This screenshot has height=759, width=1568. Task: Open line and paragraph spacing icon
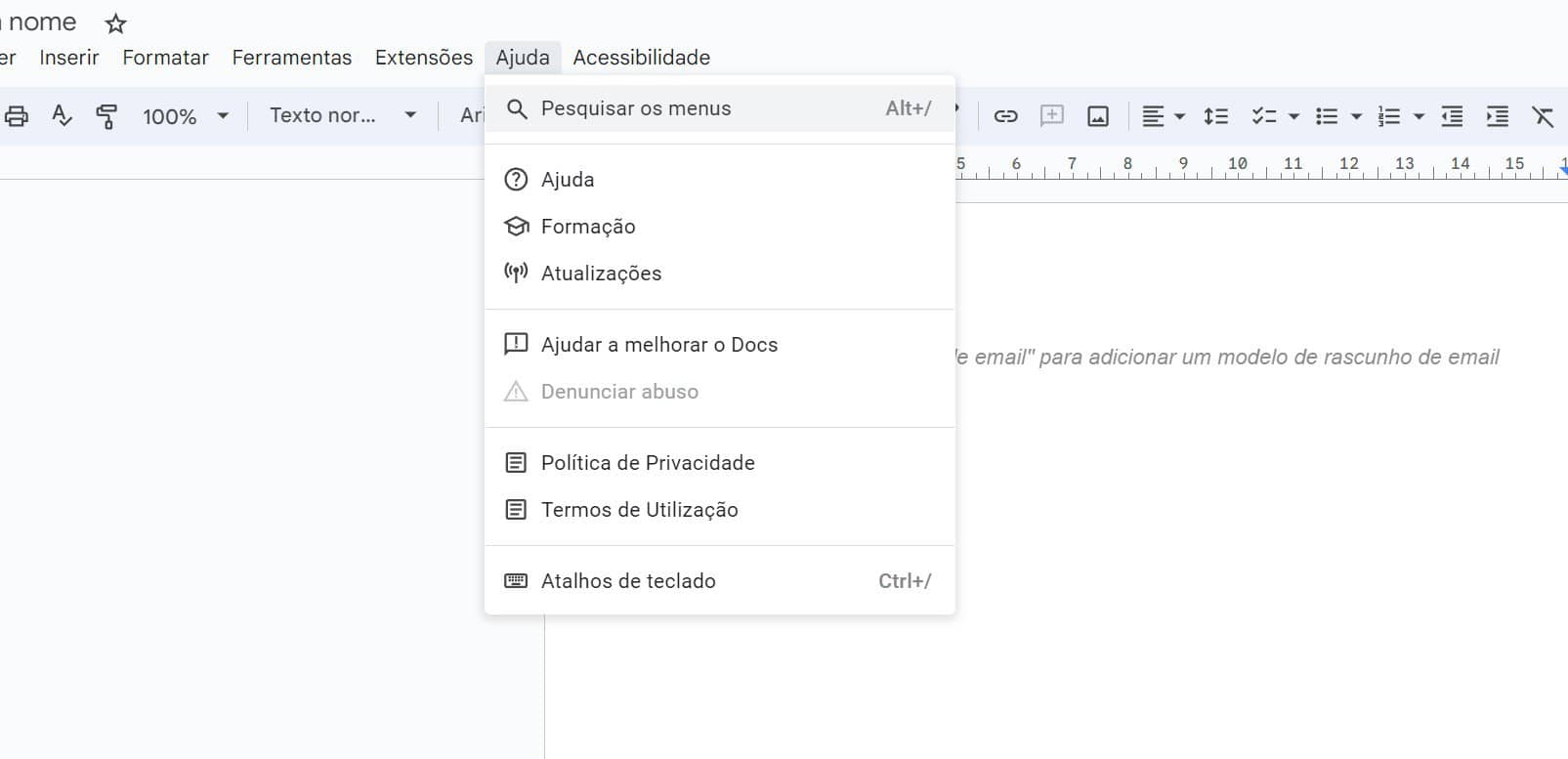pyautogui.click(x=1215, y=116)
